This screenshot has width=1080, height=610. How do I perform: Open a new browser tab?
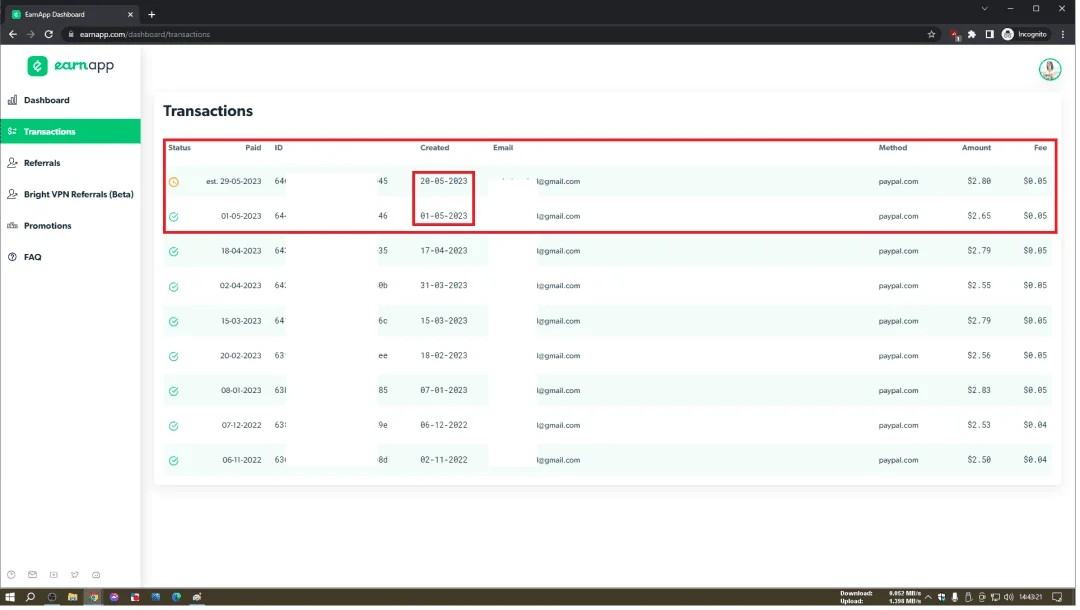tap(152, 14)
